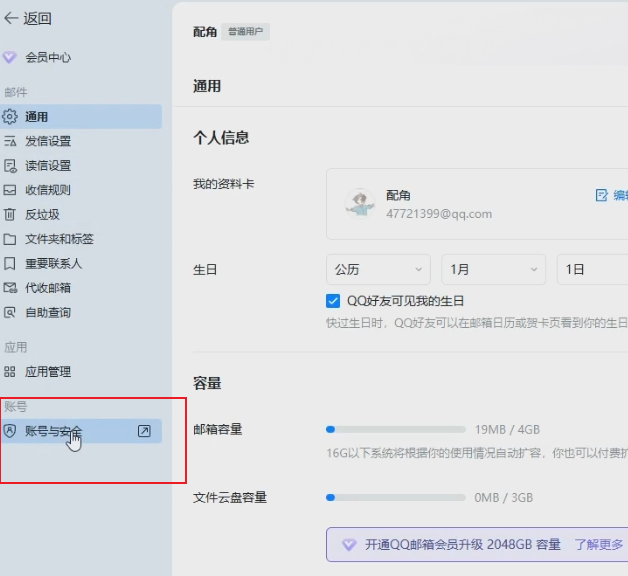Click the 个人信息 heading
Screen dimensions: 628x576
(221, 138)
